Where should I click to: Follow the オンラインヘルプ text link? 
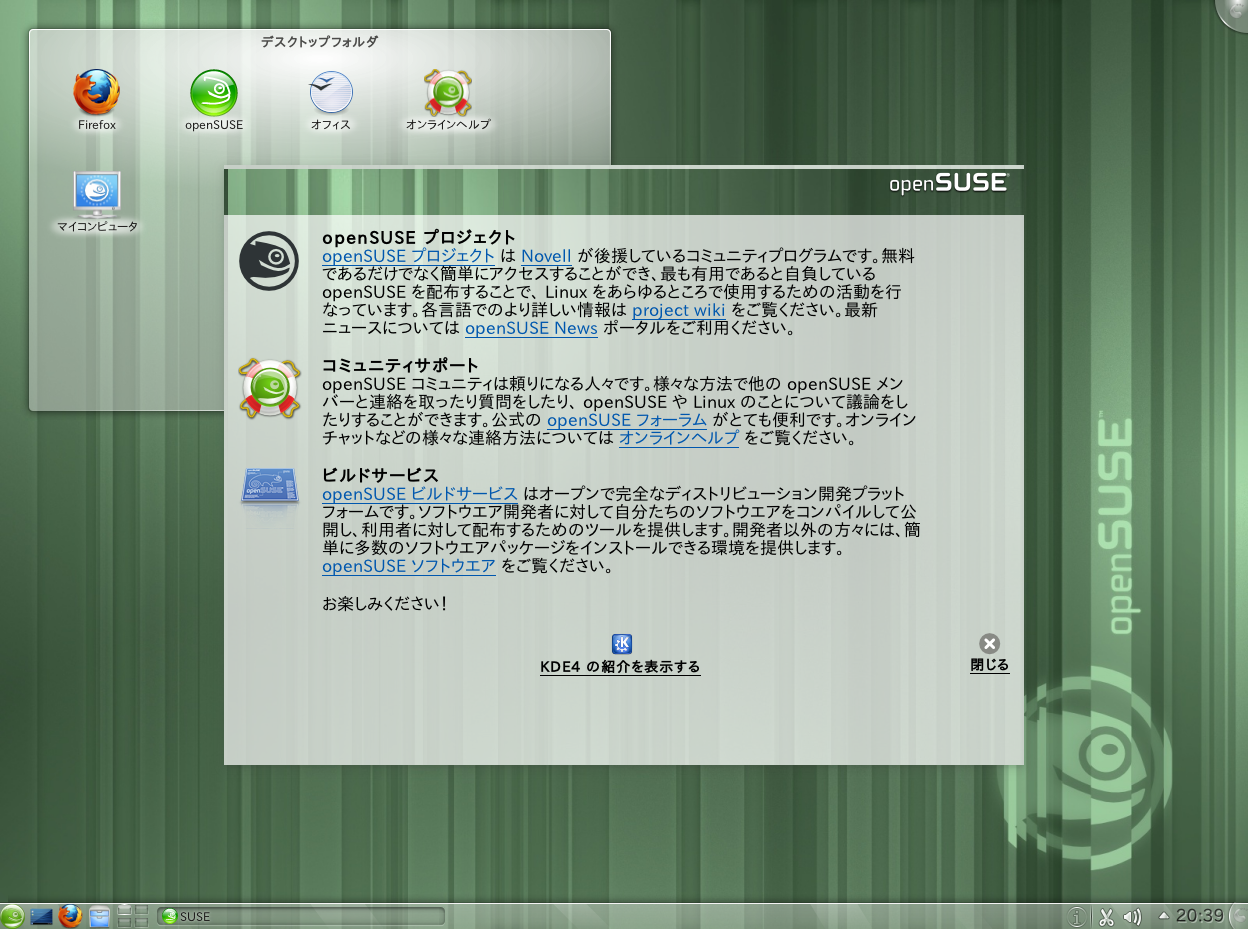679,438
